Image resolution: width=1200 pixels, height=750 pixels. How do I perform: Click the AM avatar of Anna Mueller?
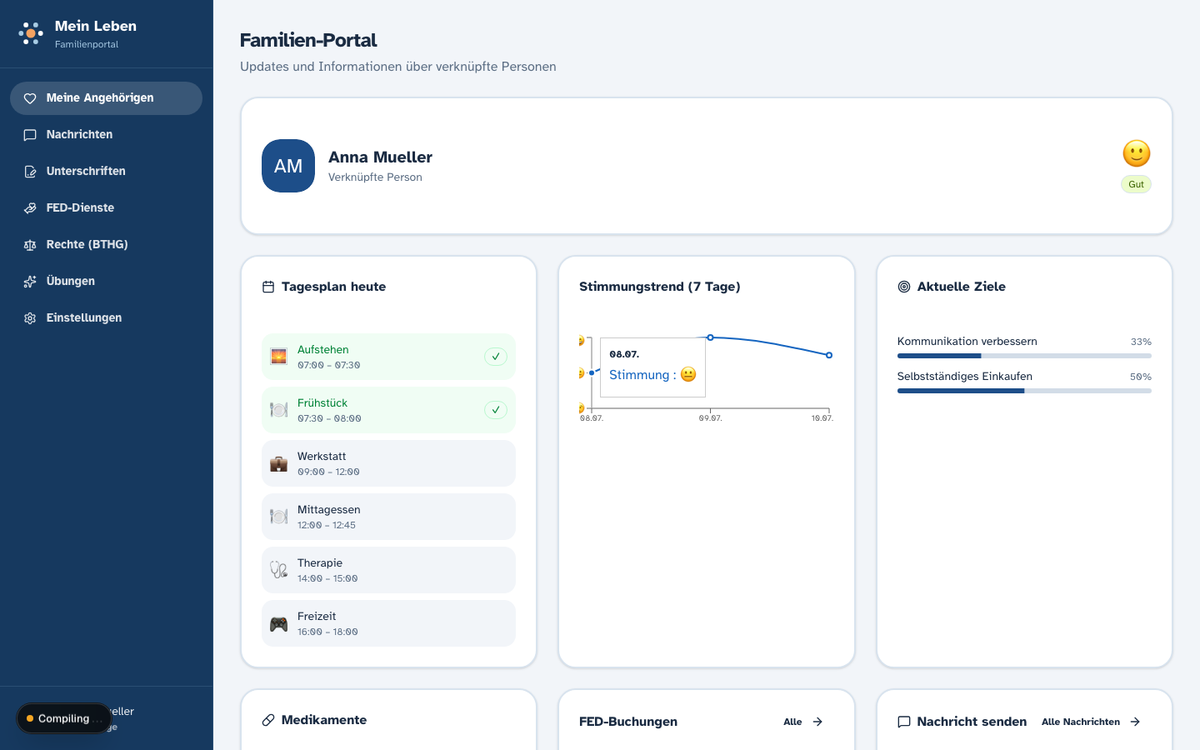point(288,166)
